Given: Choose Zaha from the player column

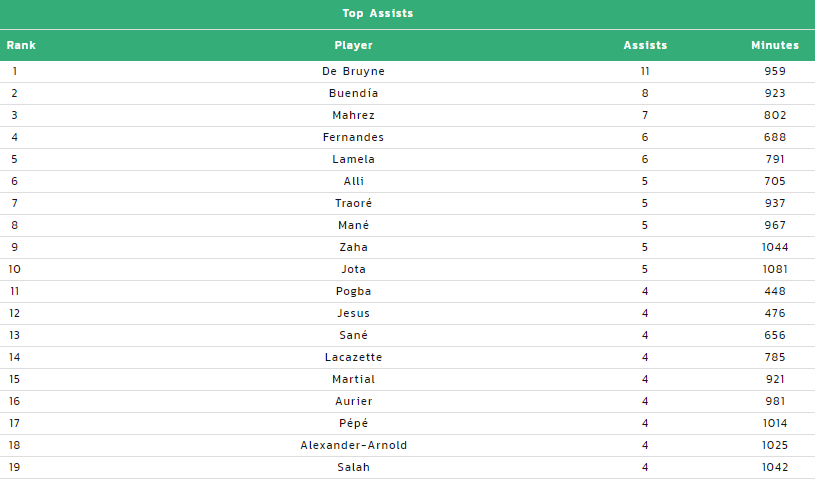Looking at the screenshot, I should click(x=353, y=247).
